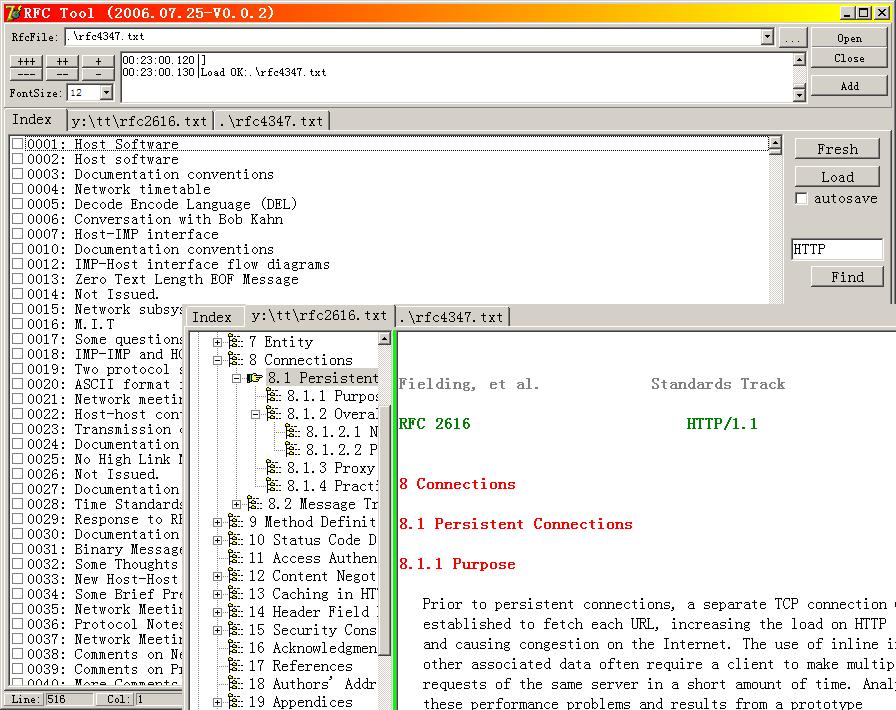This screenshot has height=710, width=896.
Task: Click the RfcFile path field
Action: click(419, 37)
